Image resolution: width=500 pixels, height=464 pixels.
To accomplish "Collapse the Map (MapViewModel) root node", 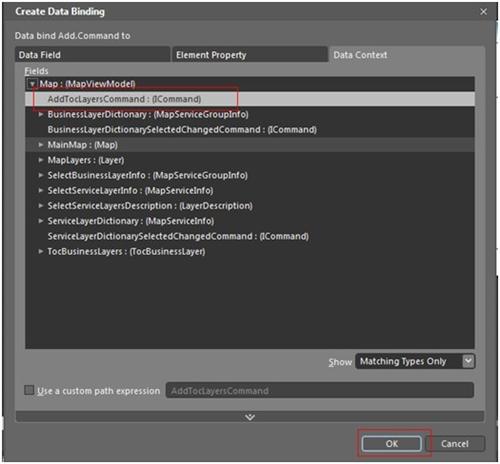I will [32, 84].
